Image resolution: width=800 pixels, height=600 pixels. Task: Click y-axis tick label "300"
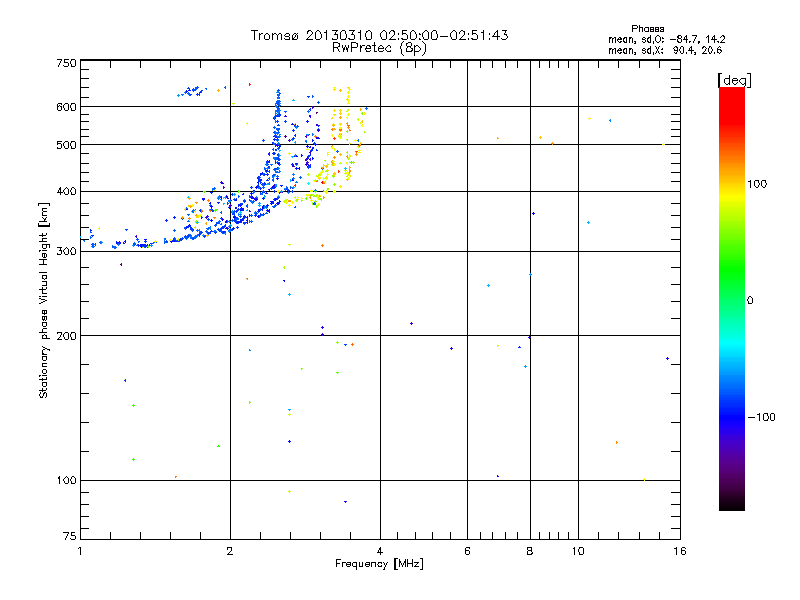(x=67, y=252)
